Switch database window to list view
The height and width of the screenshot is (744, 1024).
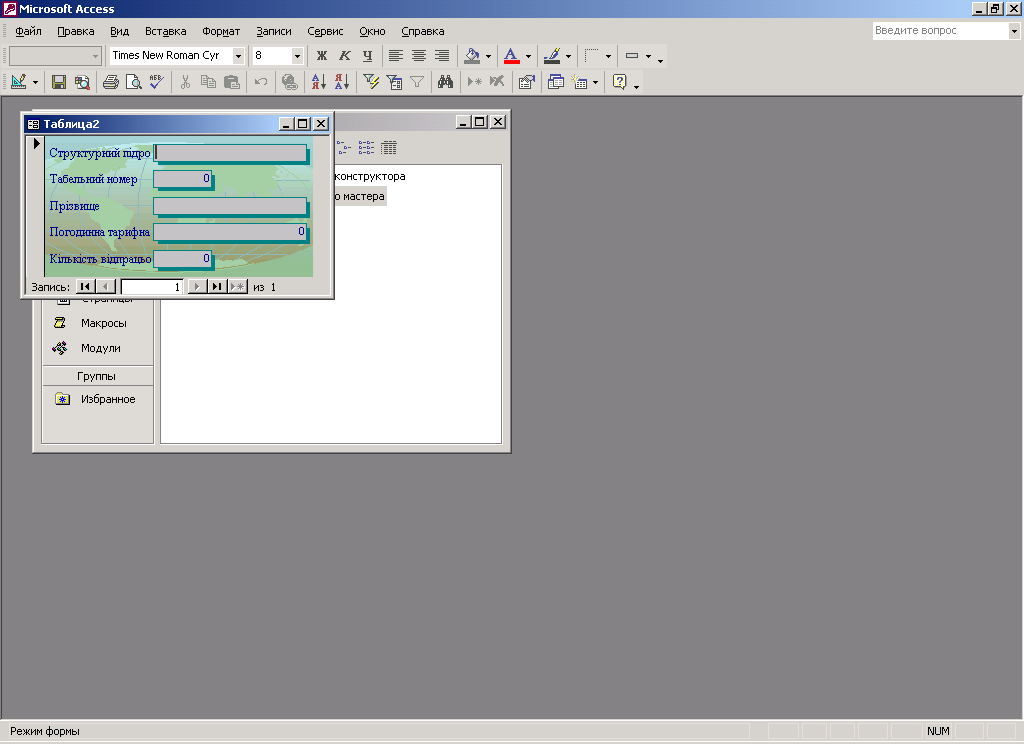click(x=366, y=148)
